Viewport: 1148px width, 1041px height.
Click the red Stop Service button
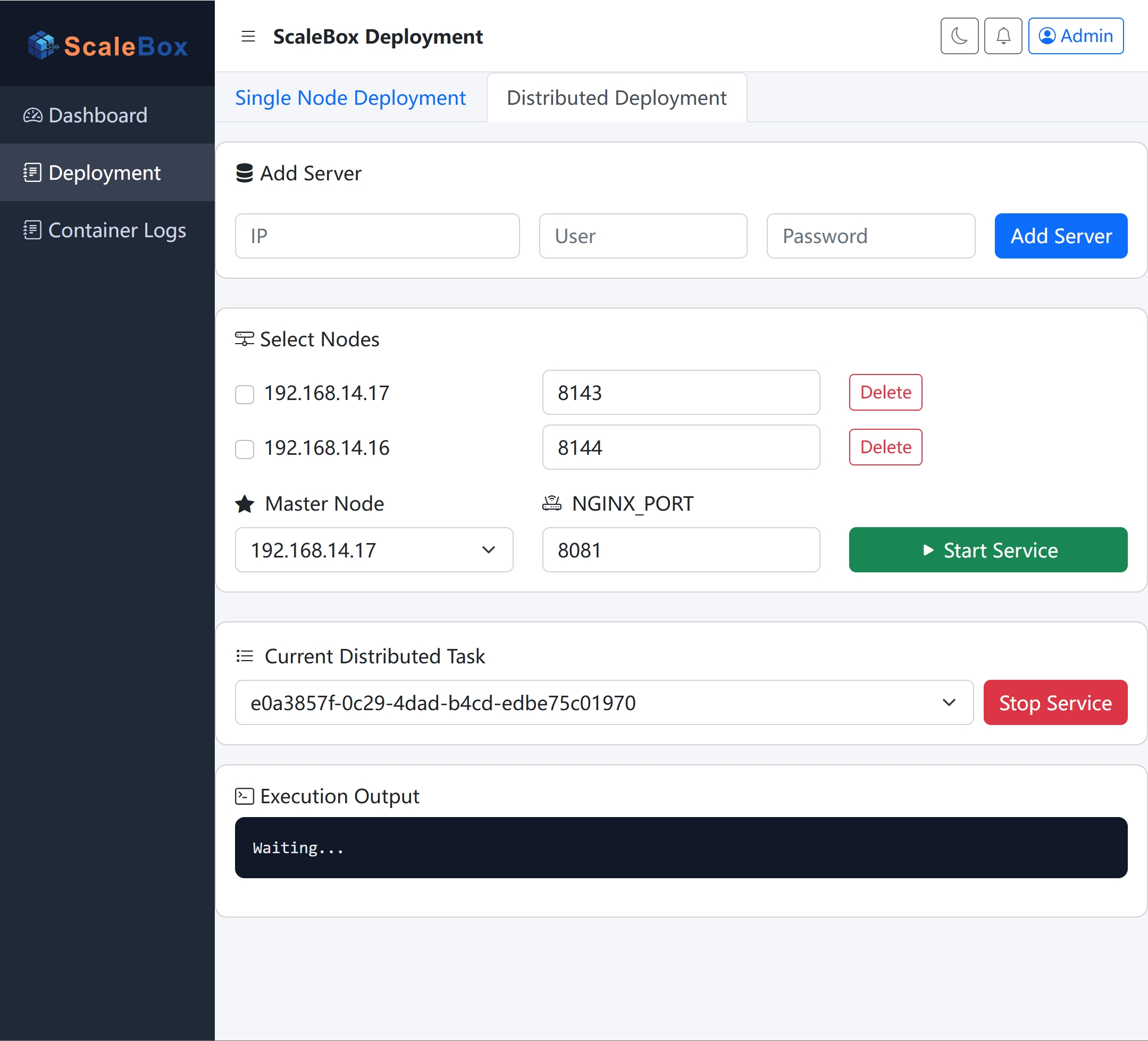(x=1054, y=703)
